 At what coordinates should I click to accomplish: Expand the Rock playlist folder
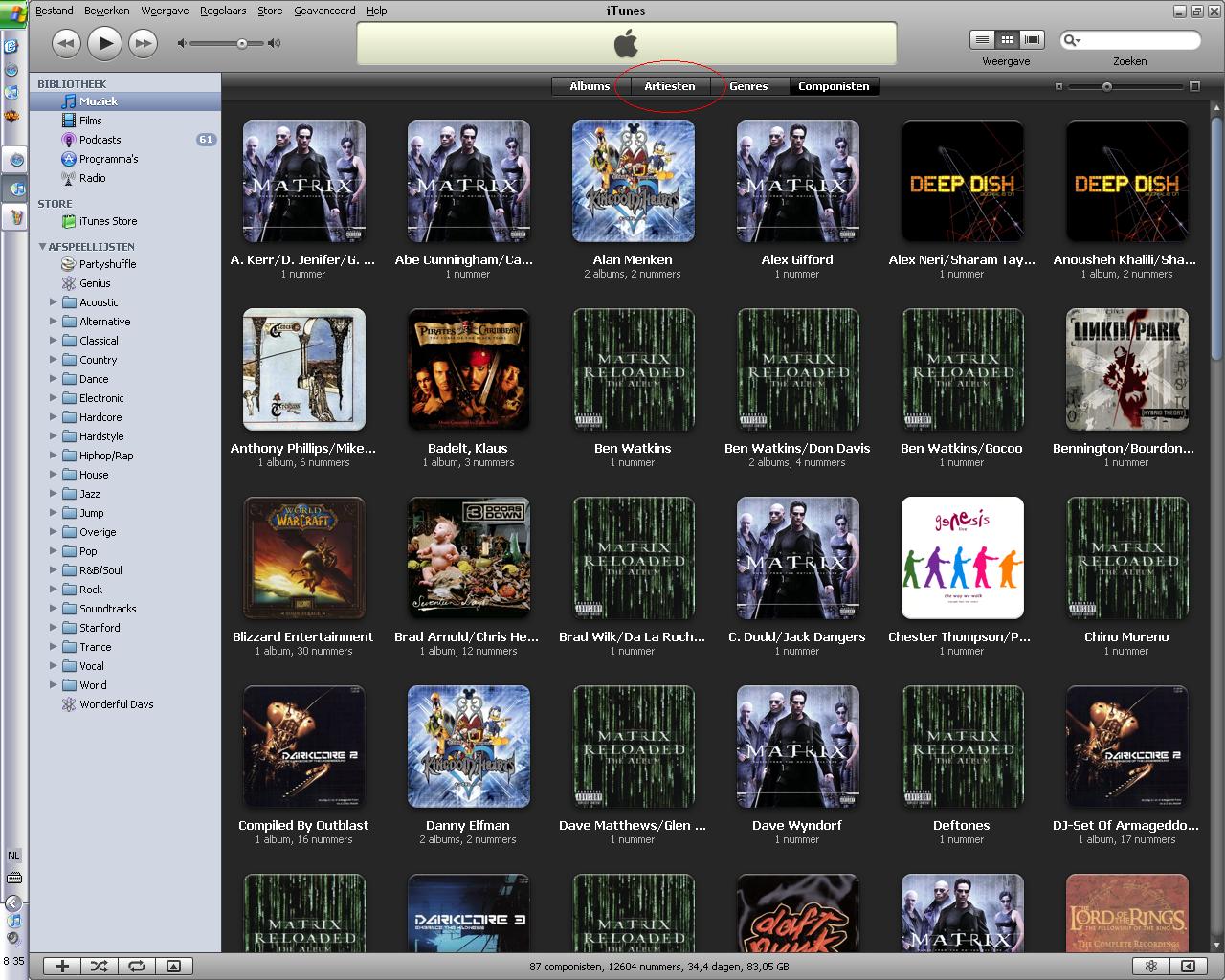point(54,590)
